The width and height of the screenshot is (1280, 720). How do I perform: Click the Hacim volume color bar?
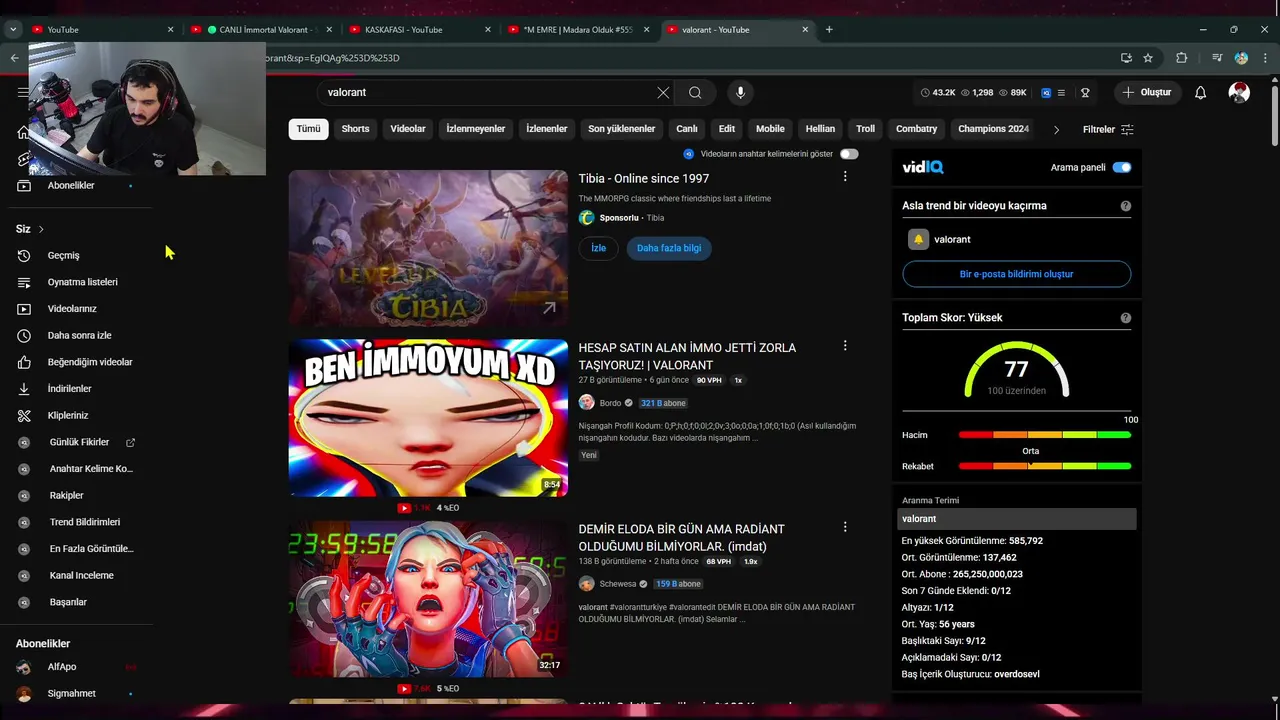pyautogui.click(x=1045, y=435)
